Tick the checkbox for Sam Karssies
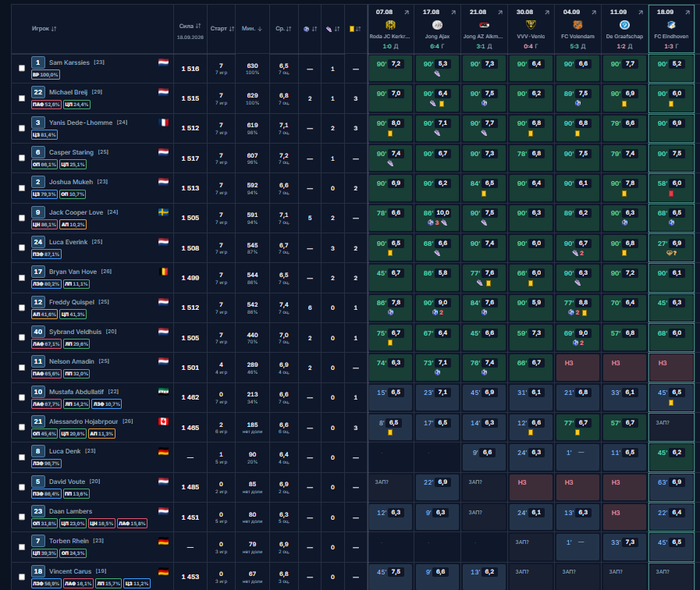 21,68
